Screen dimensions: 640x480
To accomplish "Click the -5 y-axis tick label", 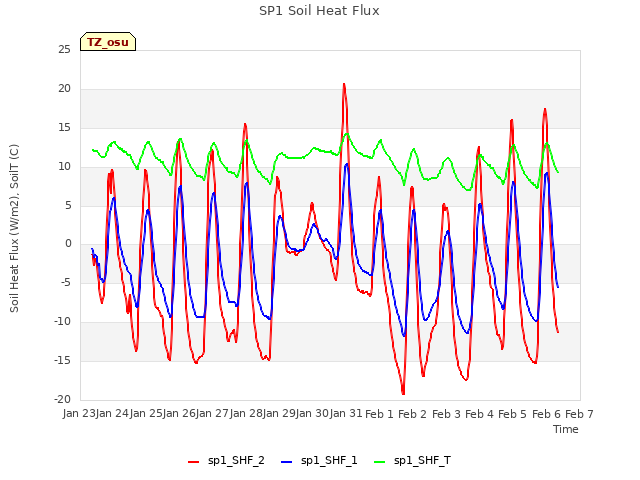I will [65, 283].
